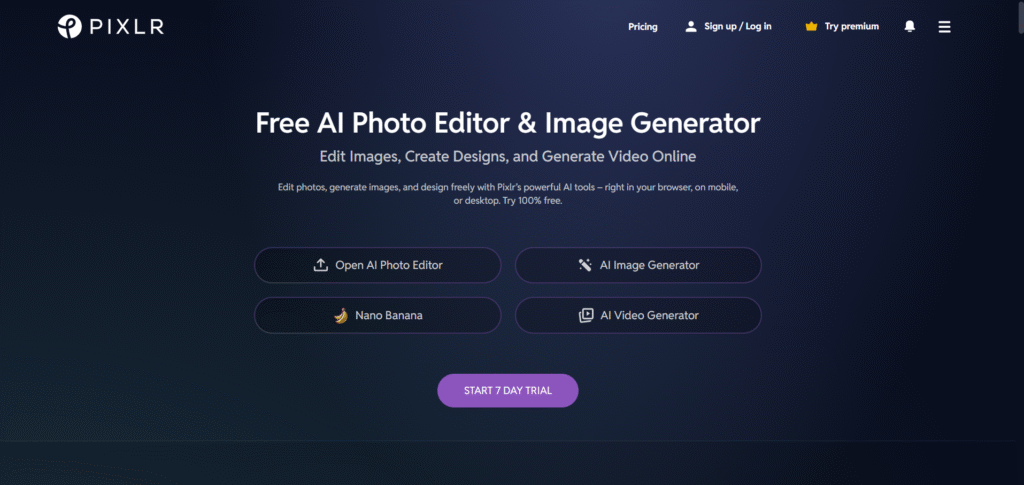Open the Pricing page
This screenshot has height=485, width=1024.
click(x=642, y=27)
